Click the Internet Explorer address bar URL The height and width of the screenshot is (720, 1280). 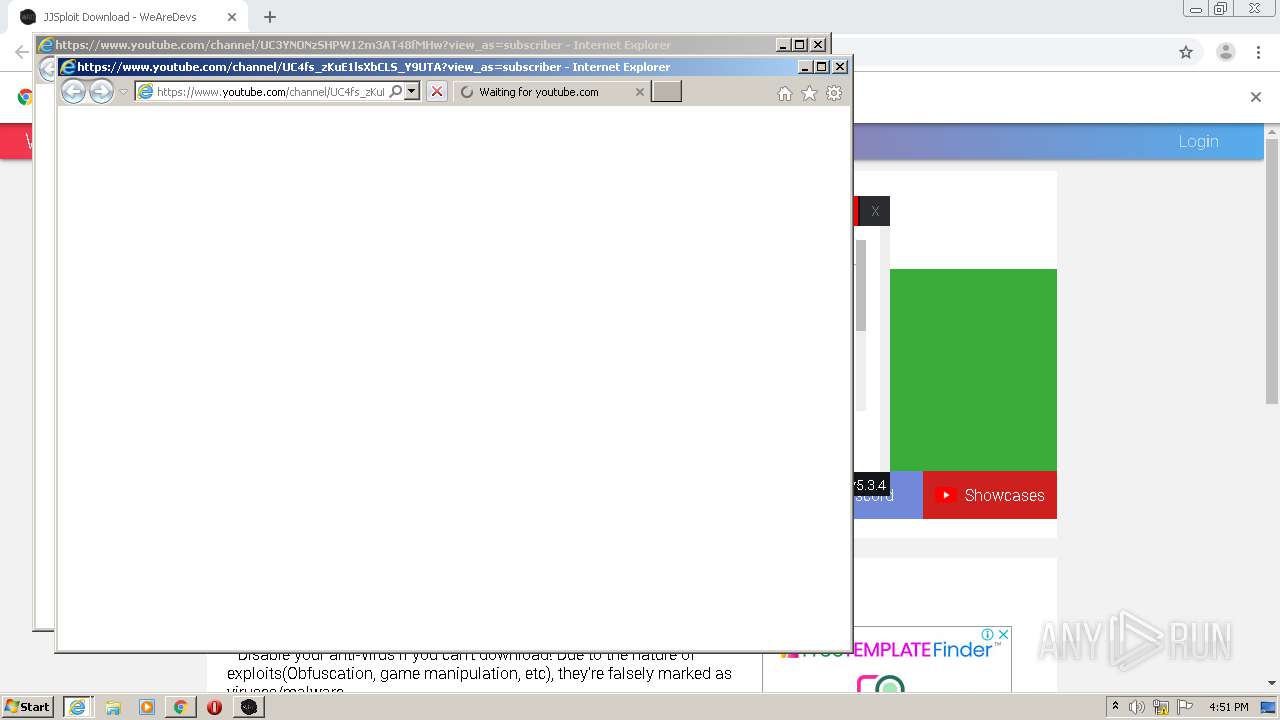pyautogui.click(x=270, y=92)
